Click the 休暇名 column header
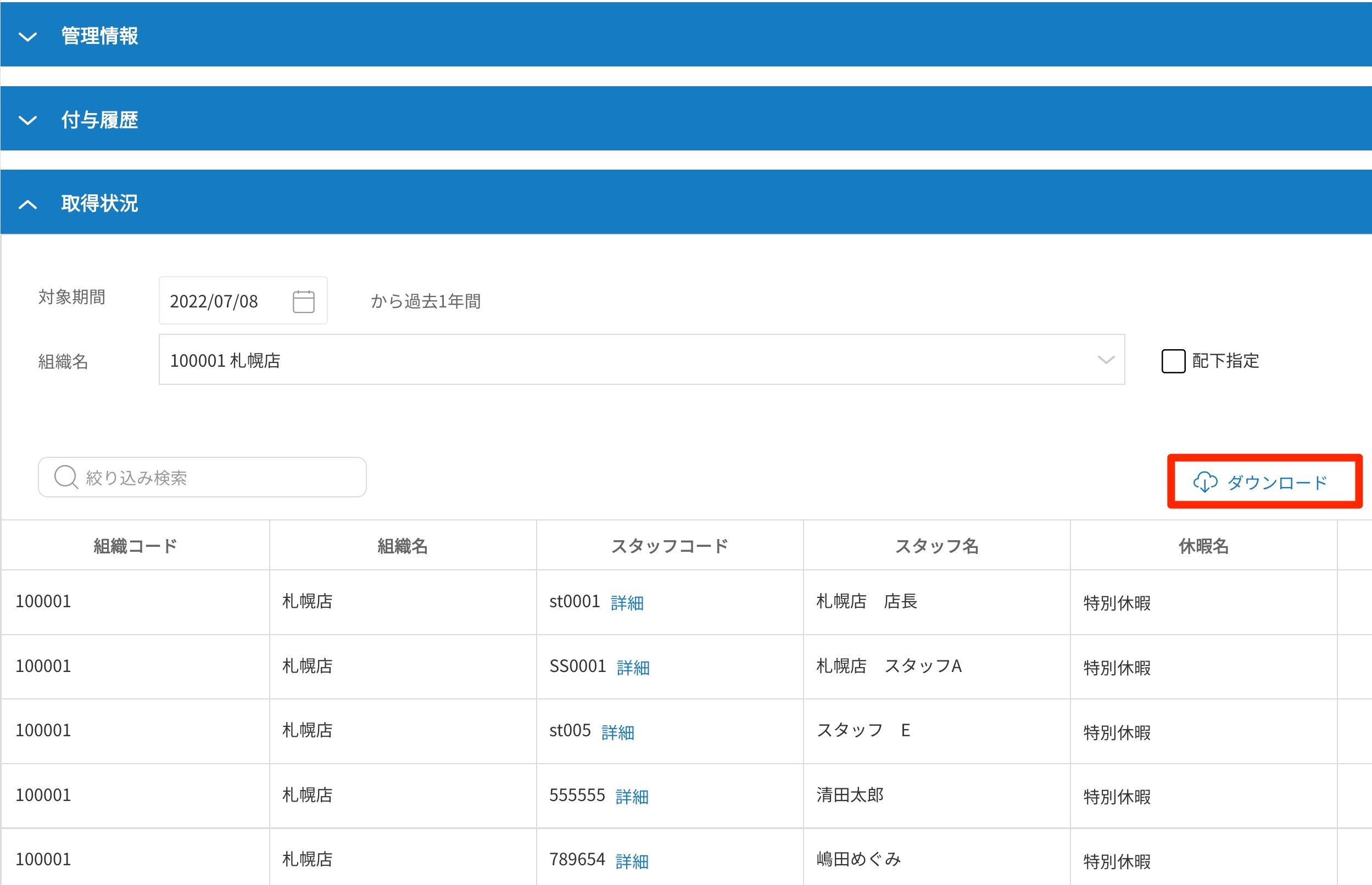Viewport: 1372px width, 885px height. point(1203,546)
